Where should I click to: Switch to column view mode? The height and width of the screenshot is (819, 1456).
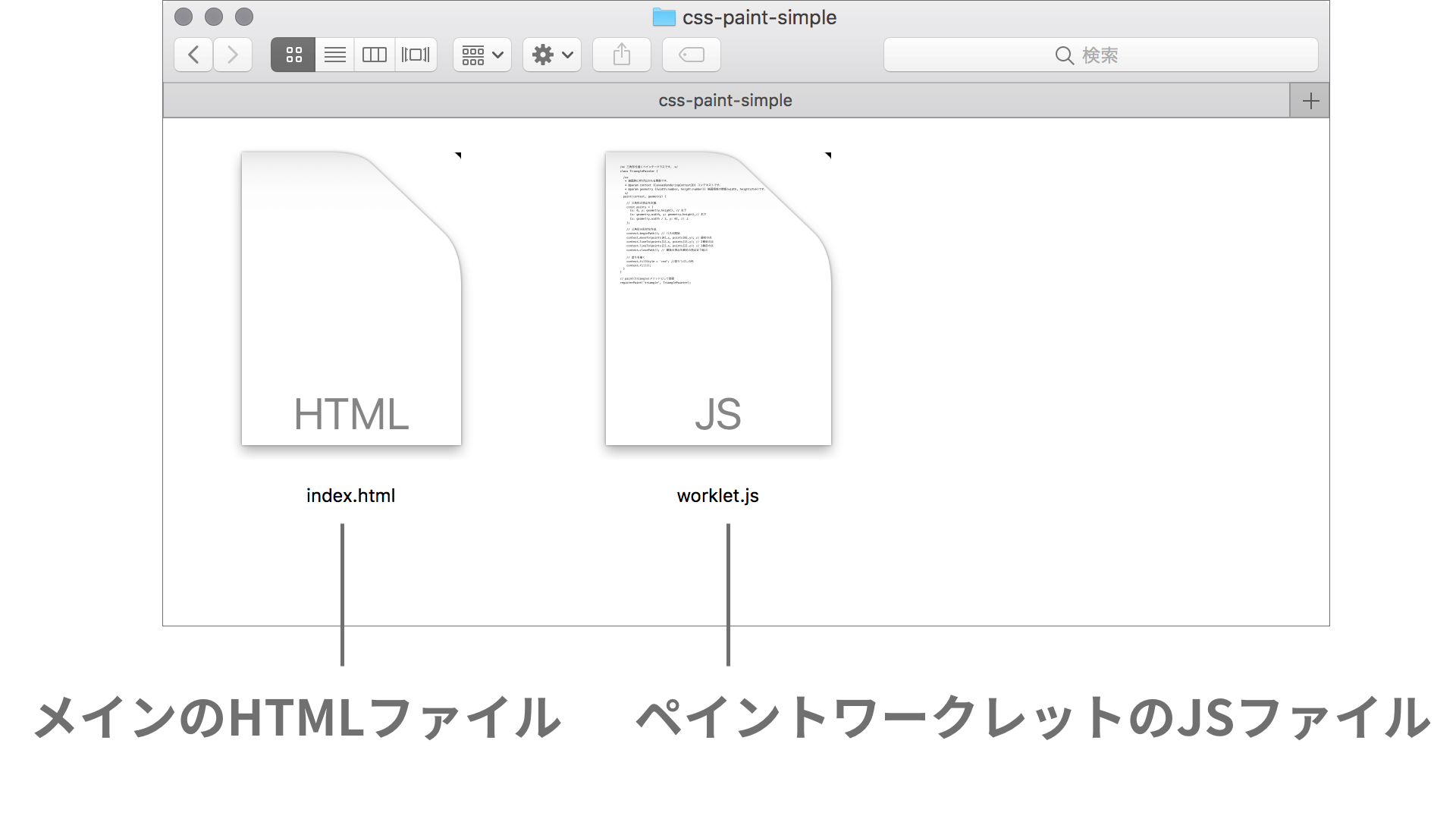(375, 55)
